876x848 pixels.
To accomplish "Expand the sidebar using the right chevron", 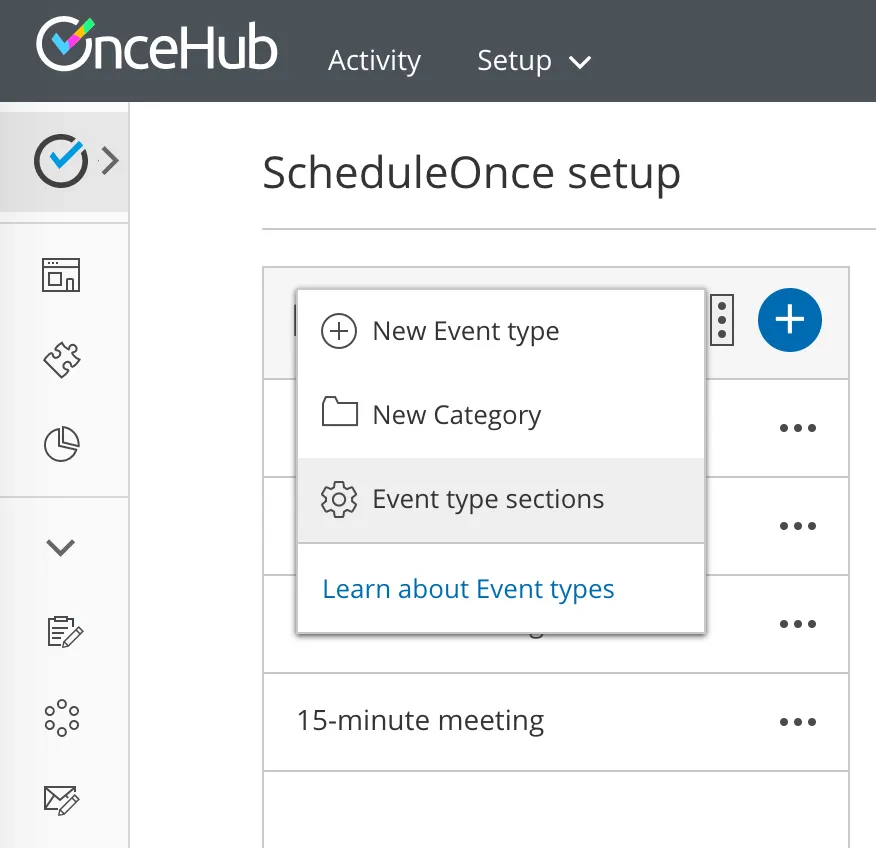I will point(111,161).
